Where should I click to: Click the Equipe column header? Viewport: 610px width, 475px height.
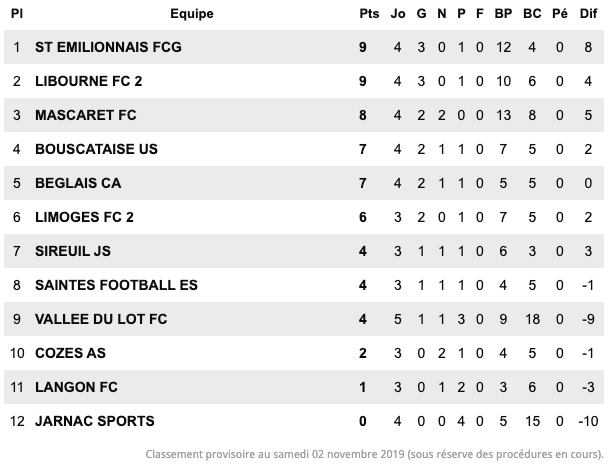pyautogui.click(x=192, y=14)
